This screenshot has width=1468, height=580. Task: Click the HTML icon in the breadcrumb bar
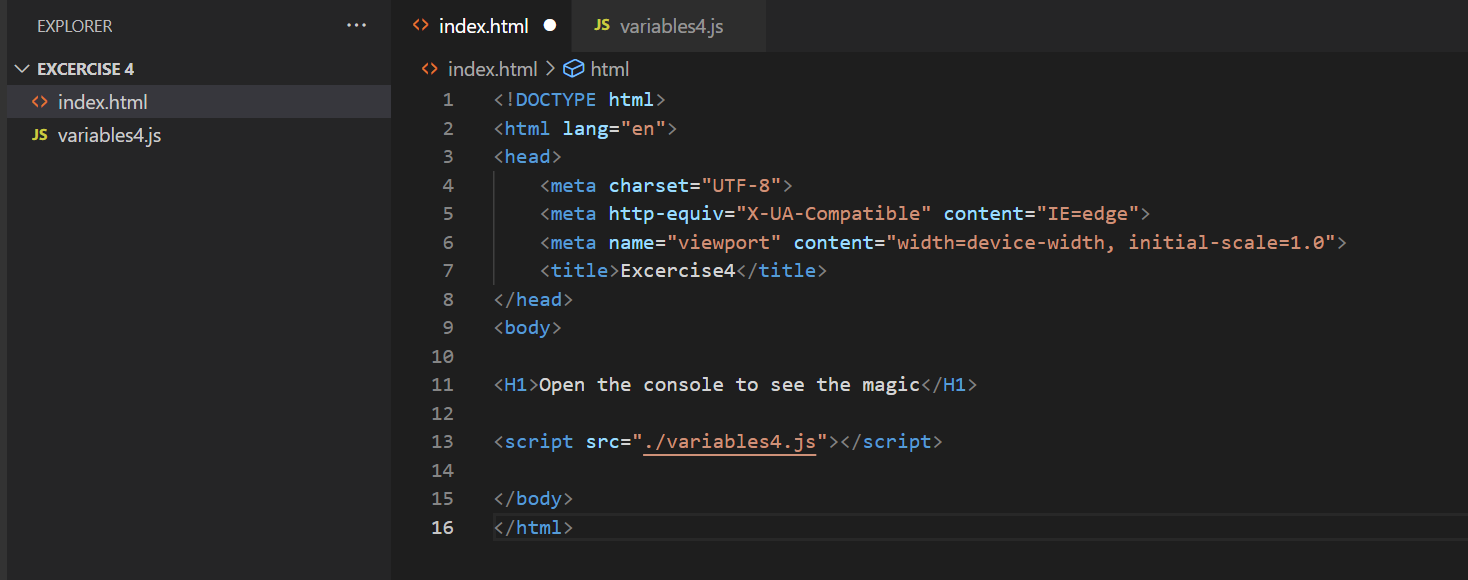click(x=428, y=68)
